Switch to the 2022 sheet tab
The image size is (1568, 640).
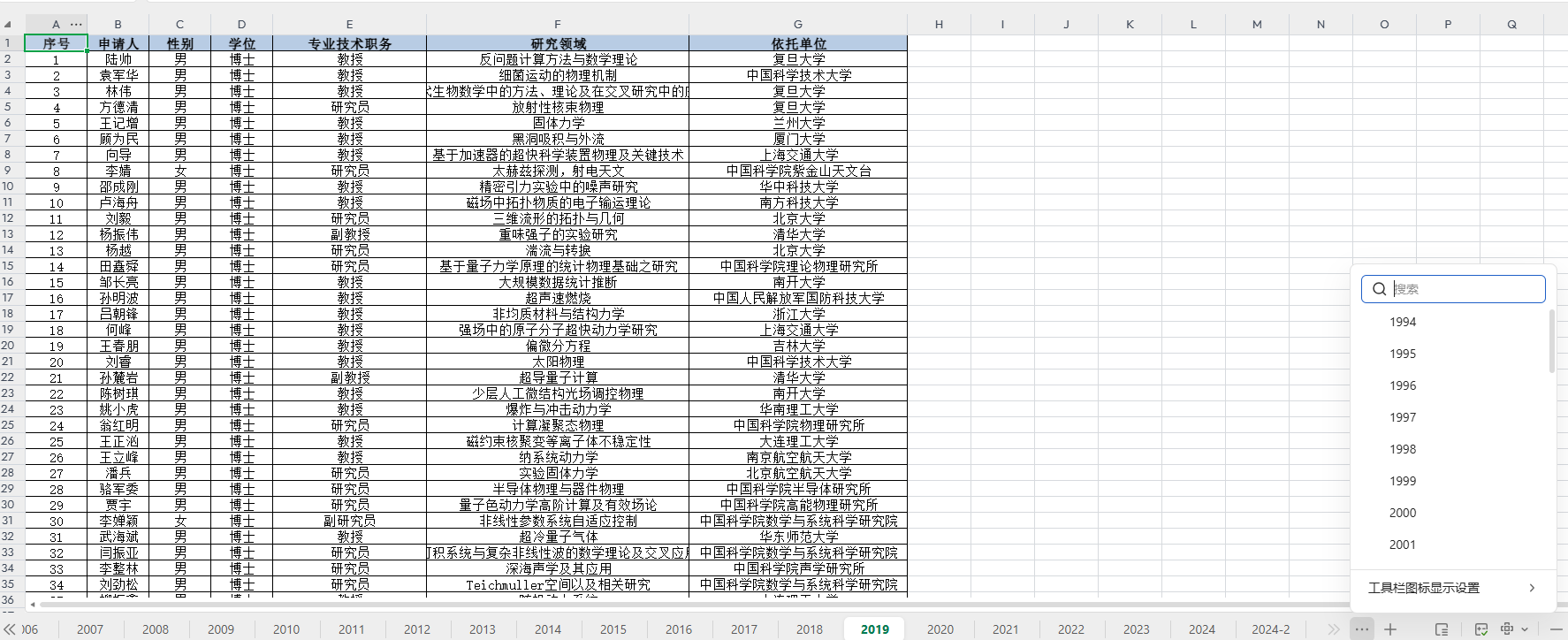[x=1071, y=629]
